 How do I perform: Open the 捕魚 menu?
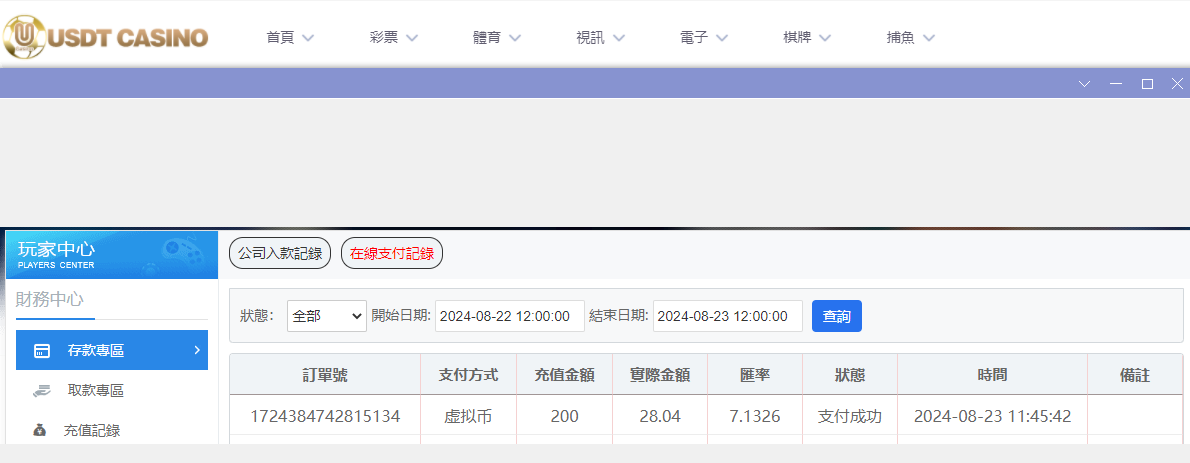tap(910, 38)
